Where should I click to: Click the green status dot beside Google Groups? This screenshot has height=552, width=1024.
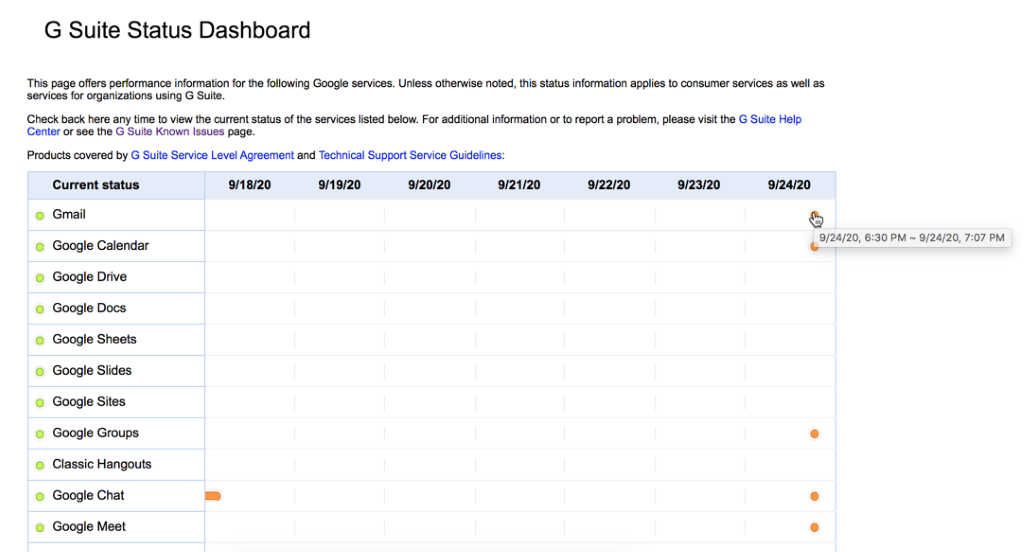40,434
